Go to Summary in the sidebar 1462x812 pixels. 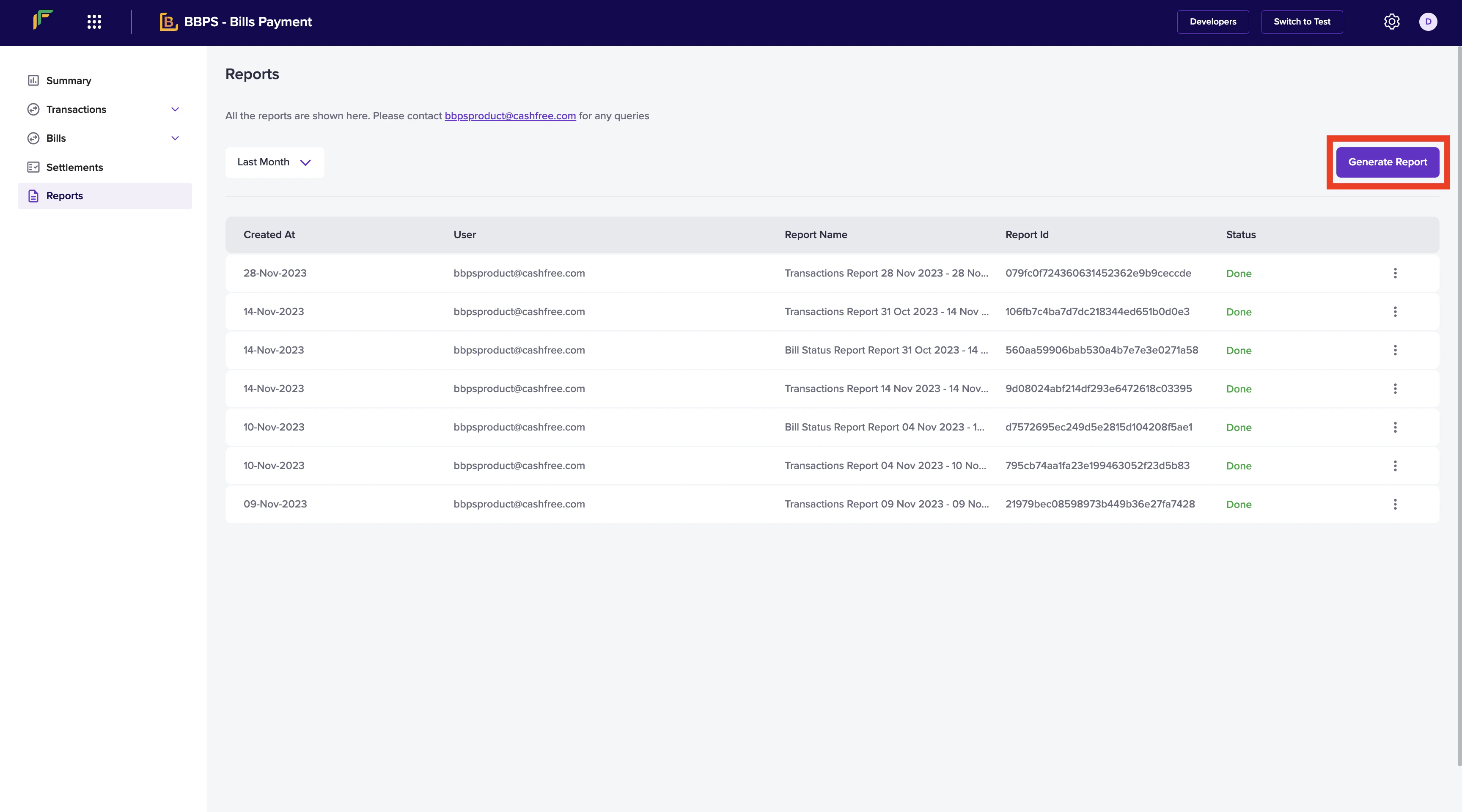(x=69, y=81)
